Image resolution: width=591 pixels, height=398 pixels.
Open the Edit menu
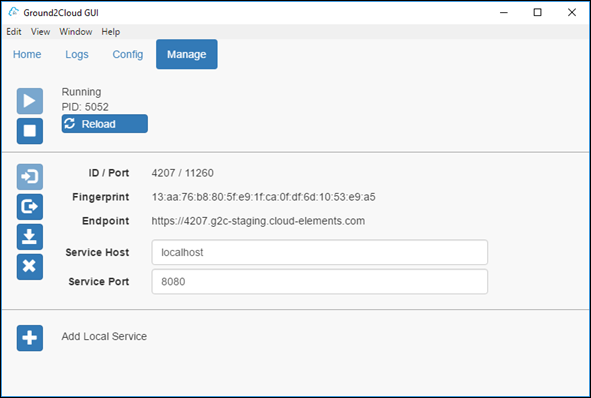(14, 32)
